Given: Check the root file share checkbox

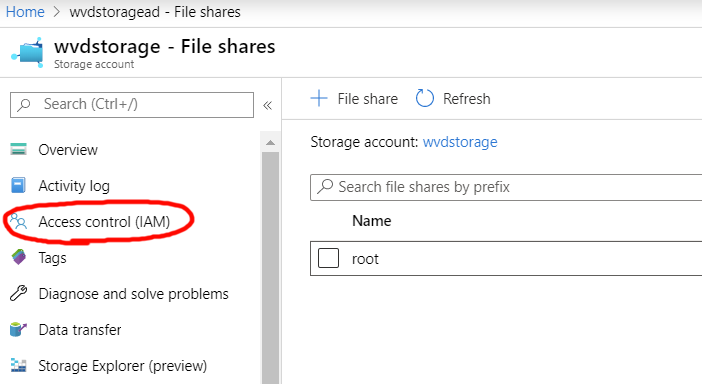Looking at the screenshot, I should (x=328, y=258).
